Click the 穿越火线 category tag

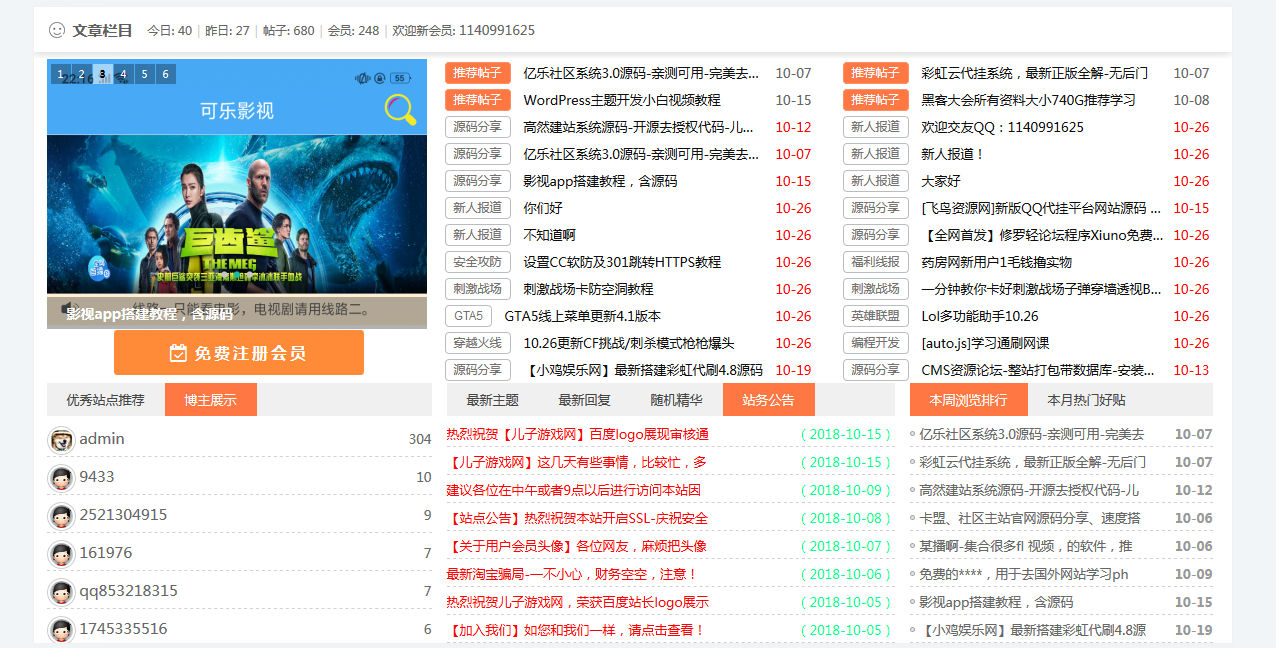[x=477, y=343]
